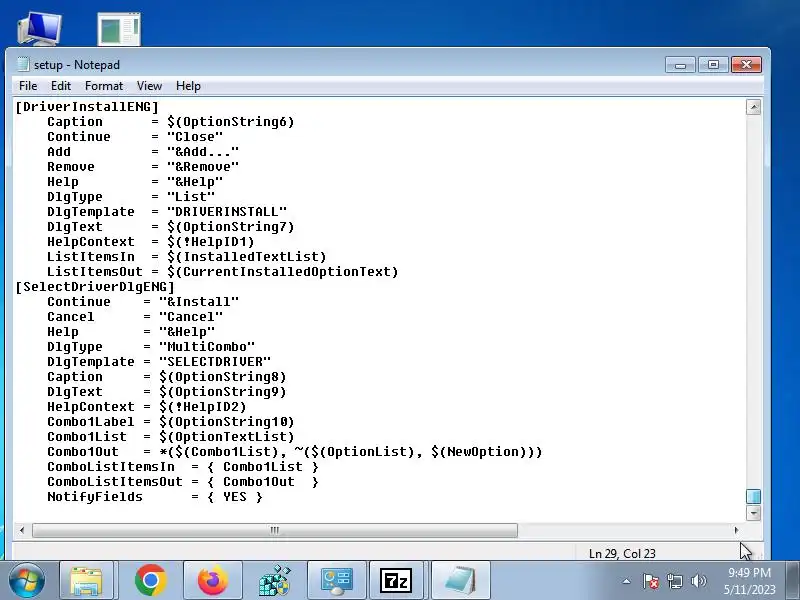Open the View menu
The width and height of the screenshot is (800, 600).
pos(149,86)
